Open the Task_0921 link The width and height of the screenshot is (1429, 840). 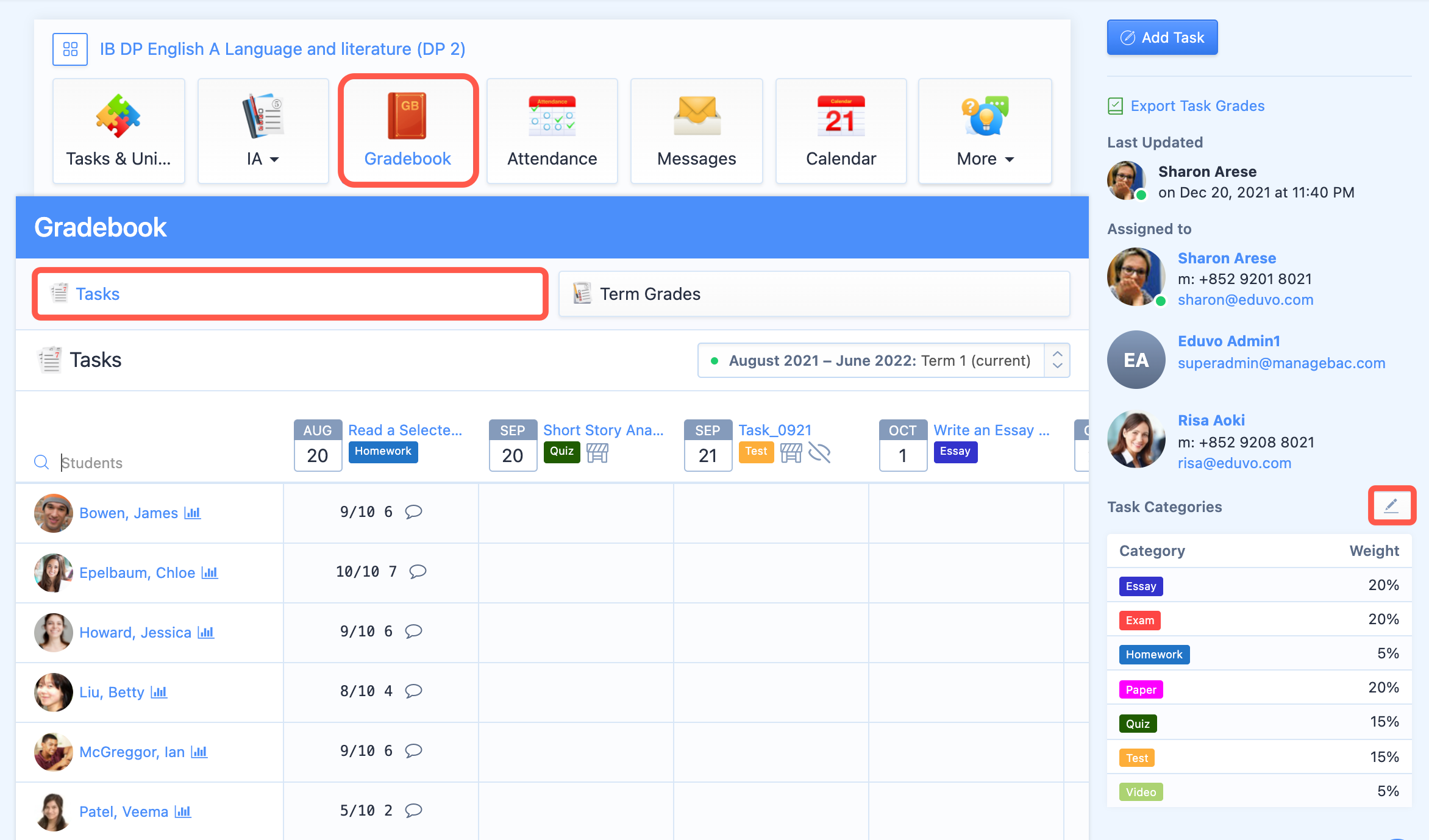775,430
